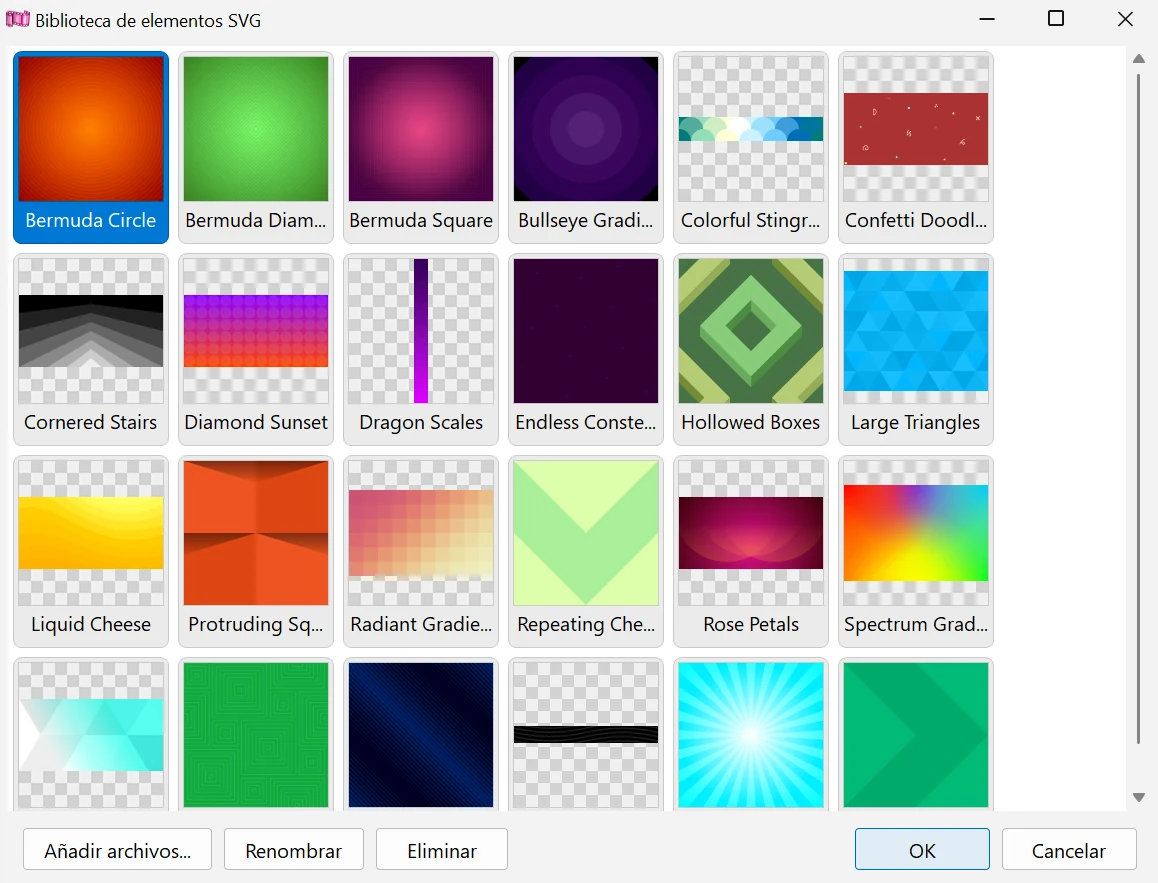Select the Hollowed Boxes element
The height and width of the screenshot is (883, 1158).
click(751, 350)
